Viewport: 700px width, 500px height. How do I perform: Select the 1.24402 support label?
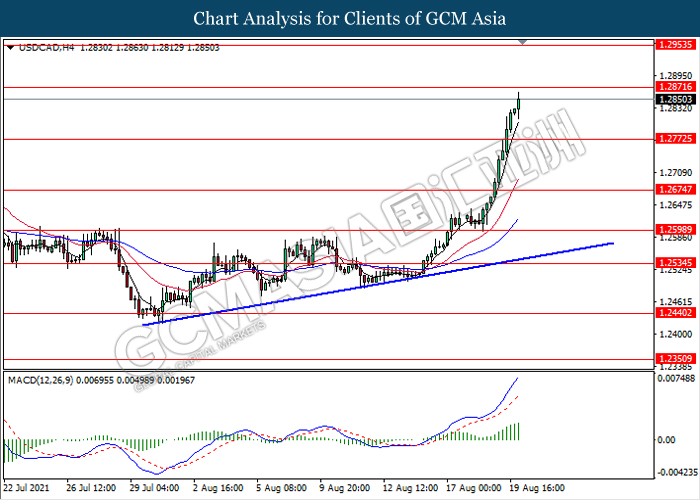(675, 313)
